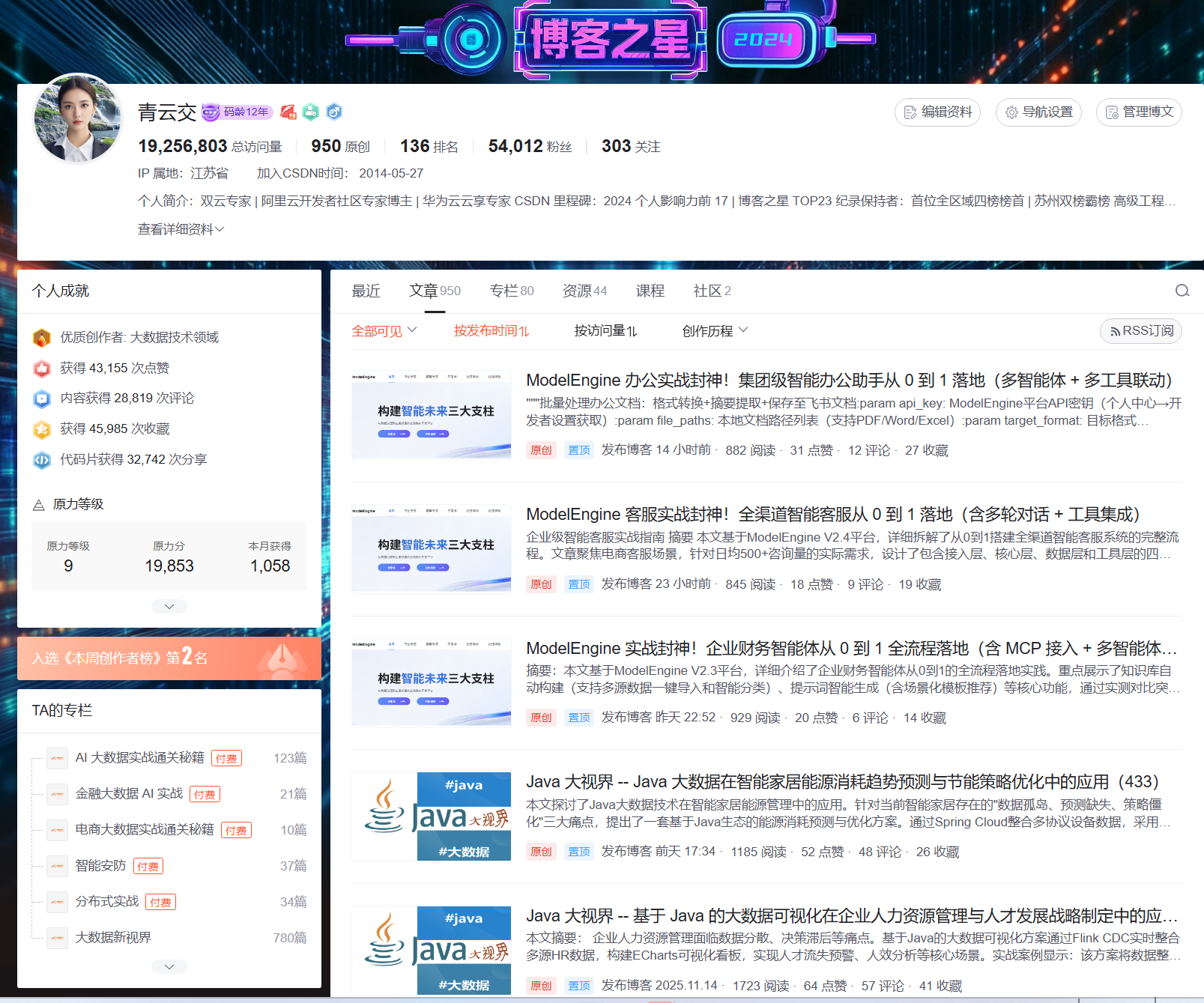
Task: Expand 查看详细资料 profile details
Action: coord(181,229)
